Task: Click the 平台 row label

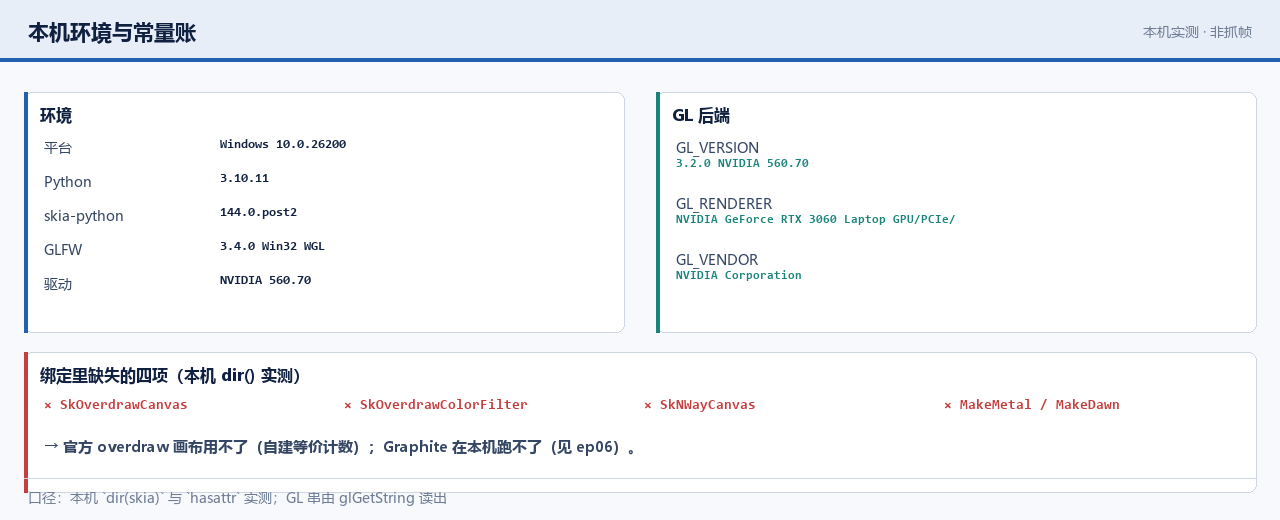Action: click(x=58, y=148)
